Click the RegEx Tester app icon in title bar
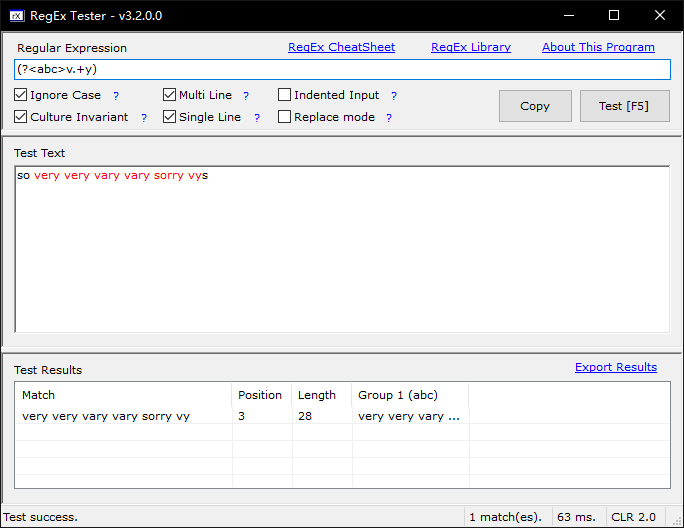The width and height of the screenshot is (684, 528). (x=17, y=15)
